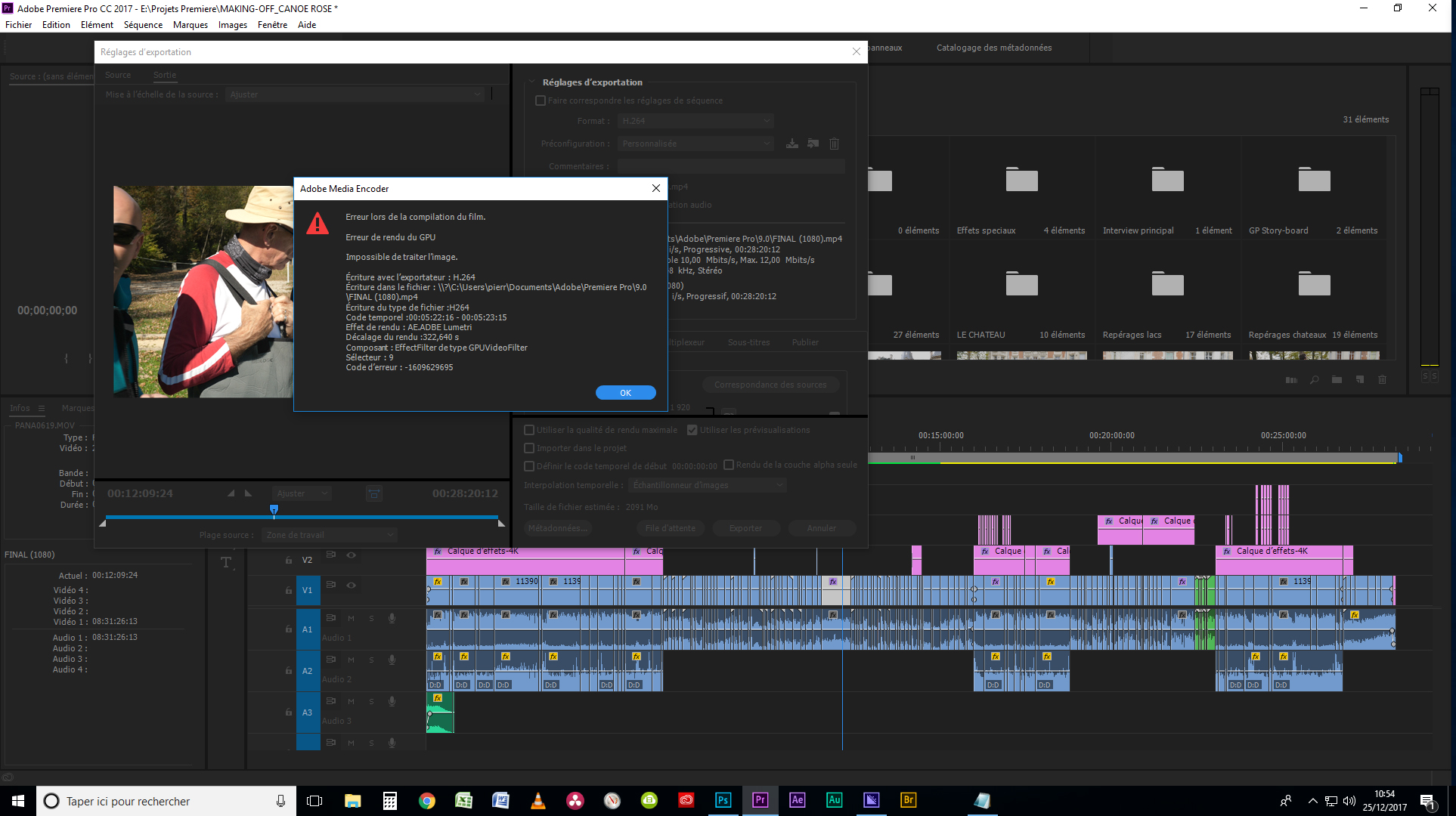The width and height of the screenshot is (1456, 816).
Task: Open the Séquence menu
Action: (x=143, y=25)
